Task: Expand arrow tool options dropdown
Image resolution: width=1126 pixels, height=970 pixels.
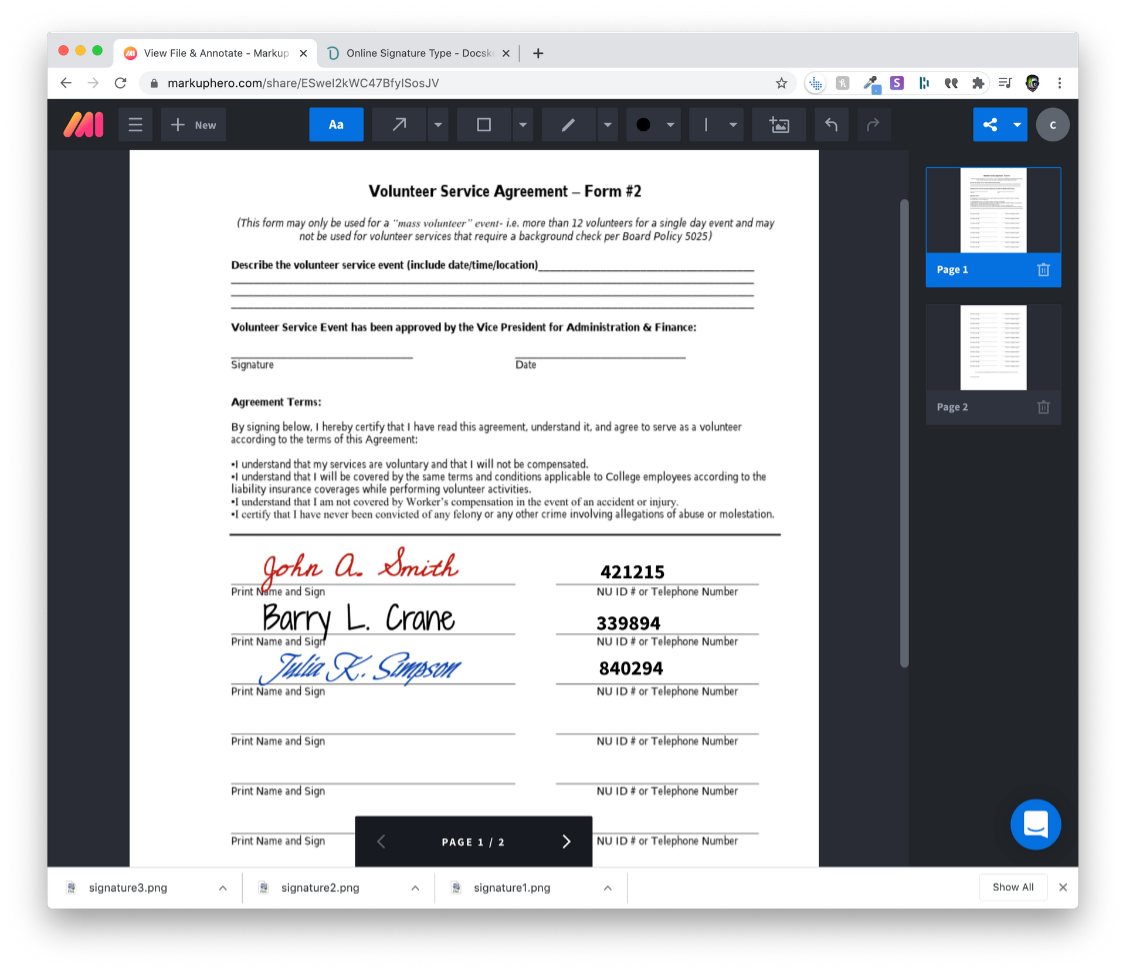Action: [438, 125]
